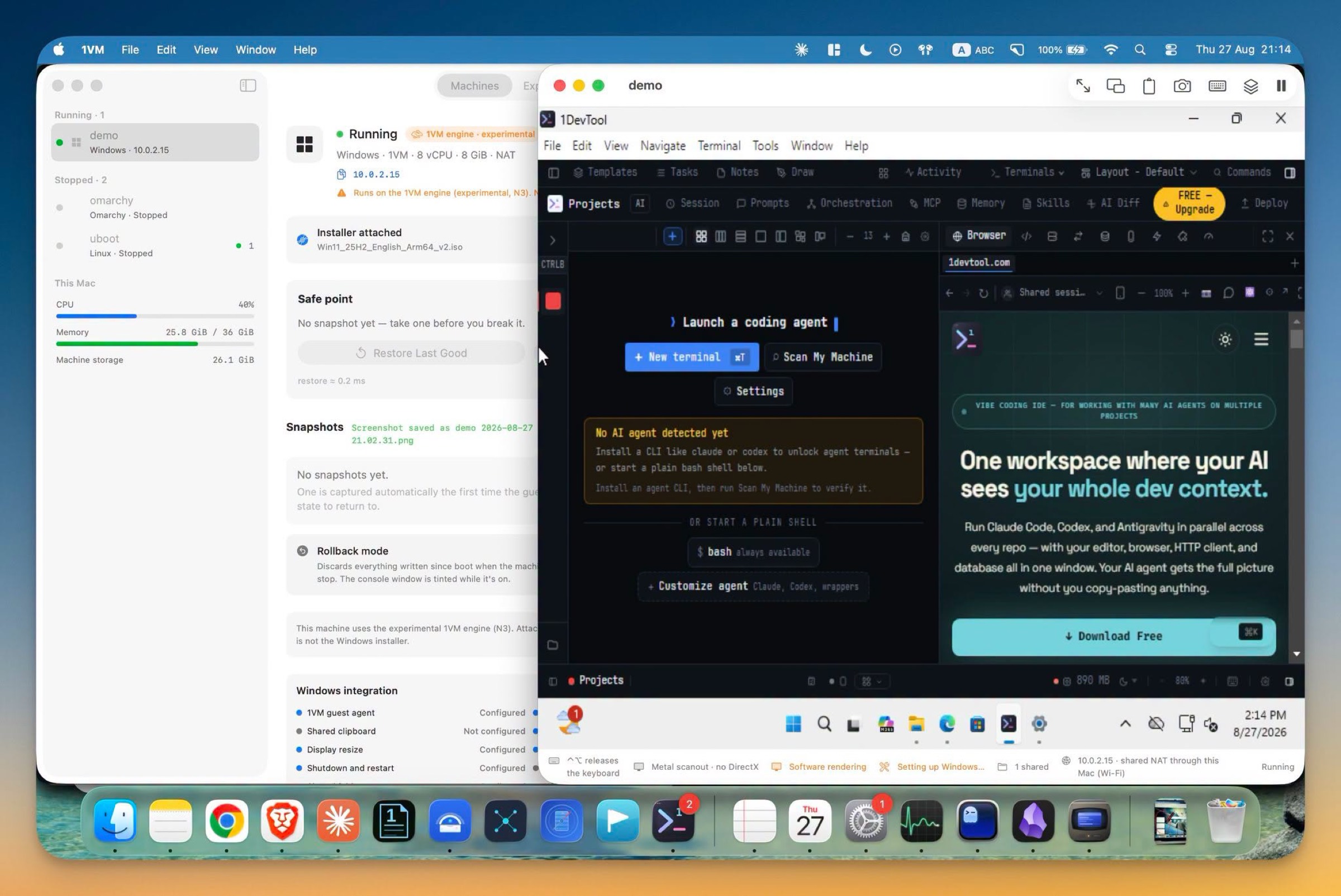The width and height of the screenshot is (1341, 896).
Task: Click the clipboard icon in demo title bar
Action: 1149,85
